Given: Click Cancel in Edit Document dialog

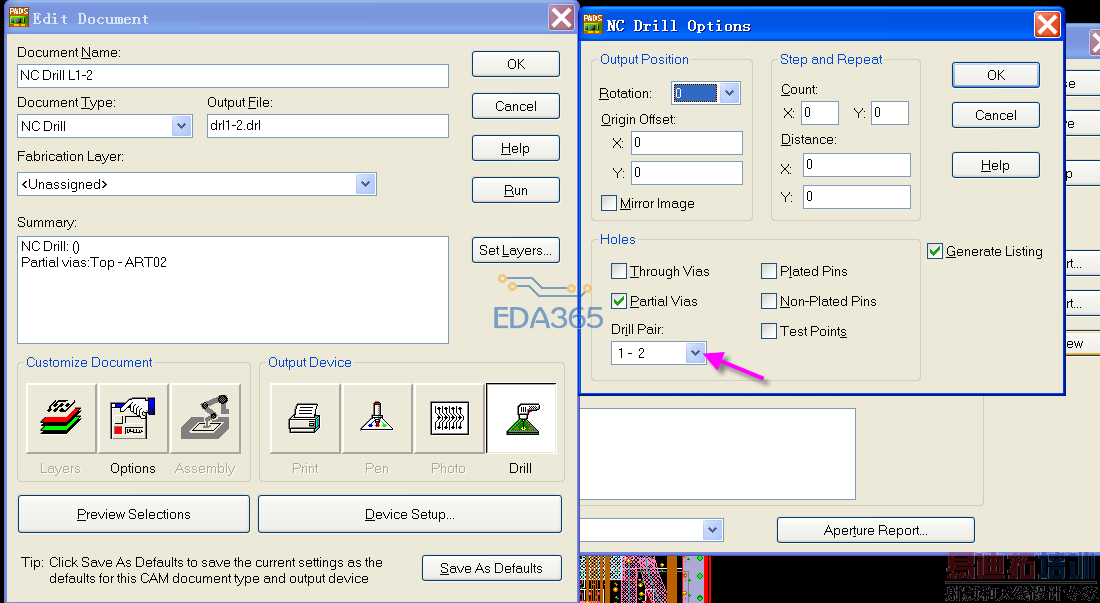Looking at the screenshot, I should (x=516, y=107).
